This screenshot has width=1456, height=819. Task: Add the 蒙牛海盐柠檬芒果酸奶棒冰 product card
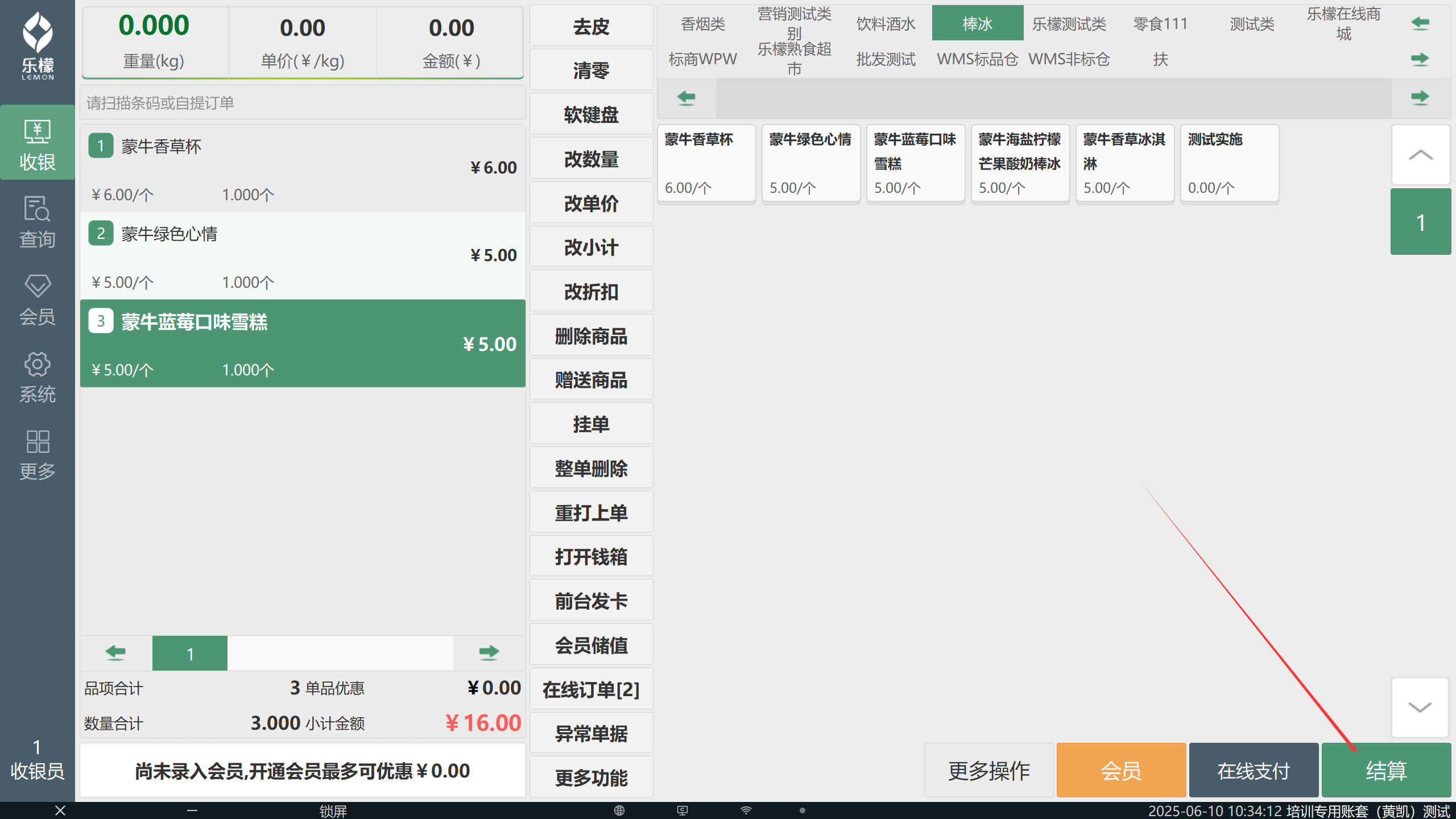pos(1020,163)
